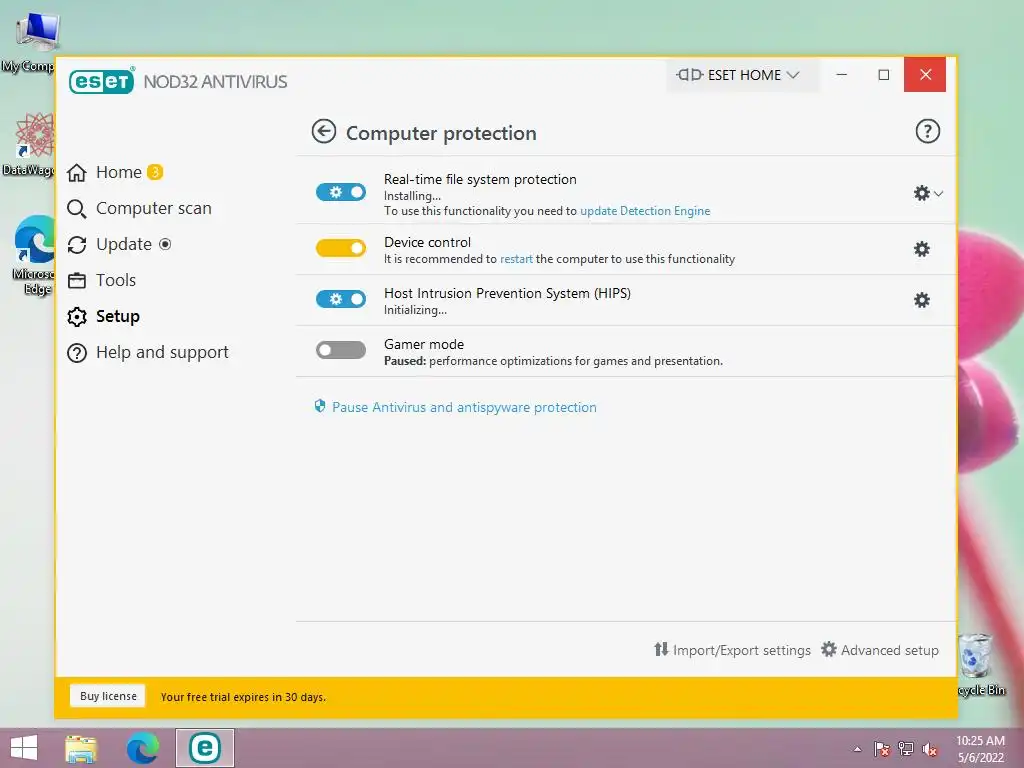Screen dimensions: 1024x768
Task: Click the update Detection Engine link
Action: pyautogui.click(x=645, y=211)
